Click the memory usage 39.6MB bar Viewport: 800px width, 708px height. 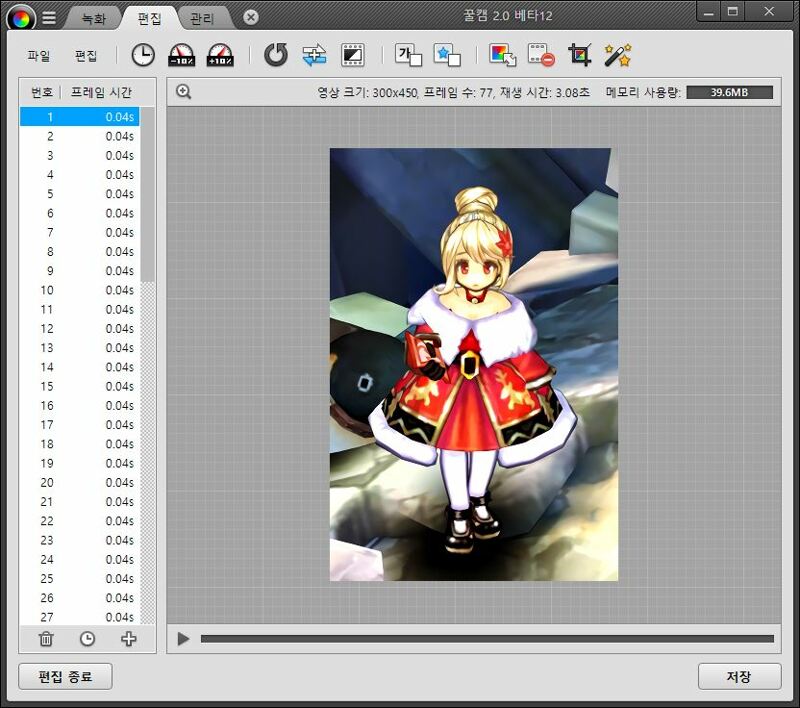730,92
